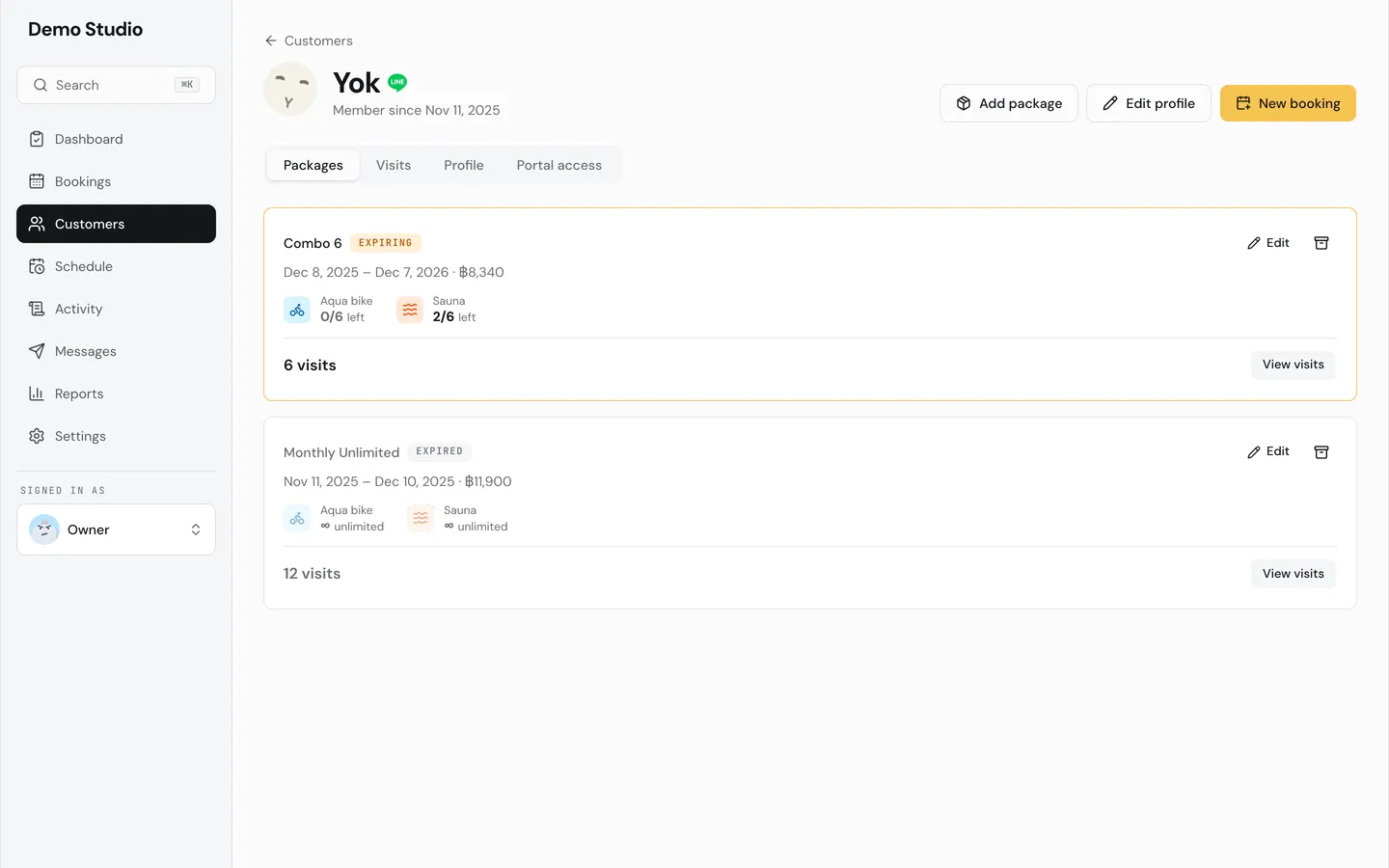Open the Schedule page
The width and height of the screenshot is (1389, 868).
click(x=116, y=266)
